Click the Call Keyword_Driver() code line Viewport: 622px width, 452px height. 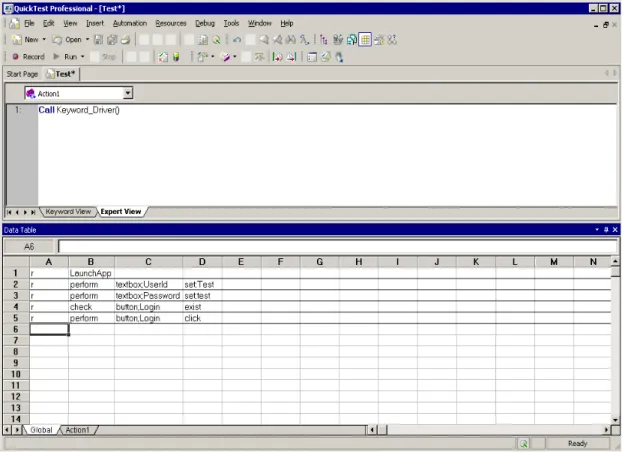79,110
